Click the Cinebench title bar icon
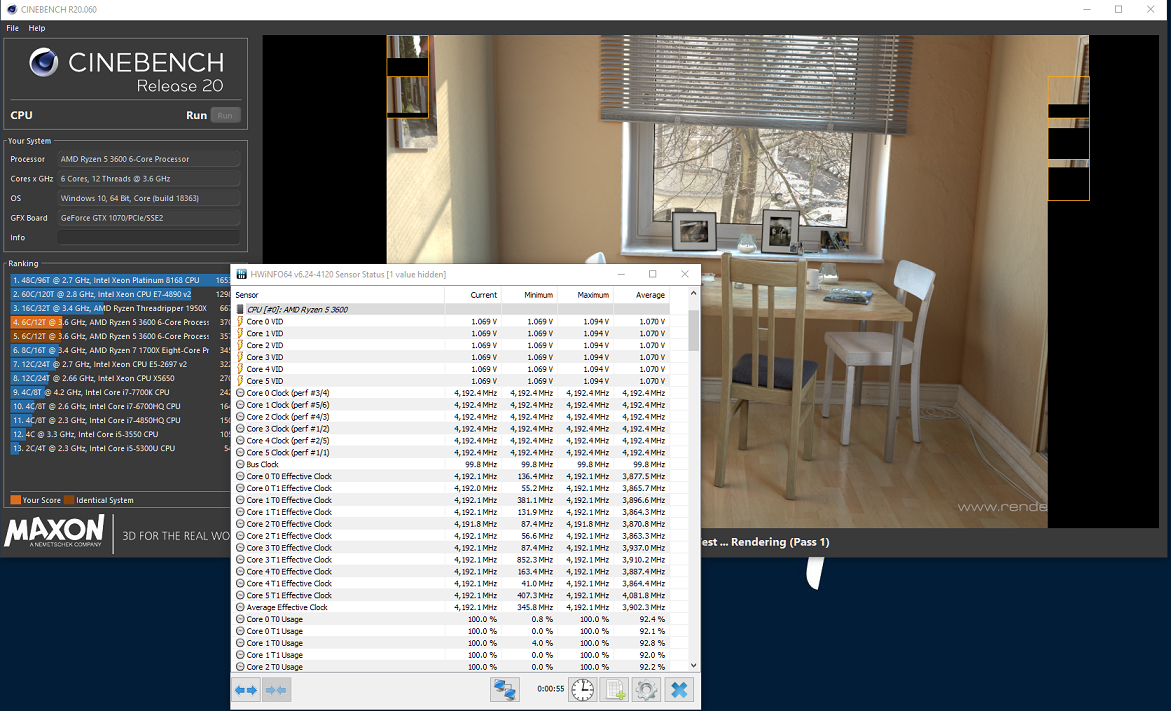1171x711 pixels. [x=11, y=10]
